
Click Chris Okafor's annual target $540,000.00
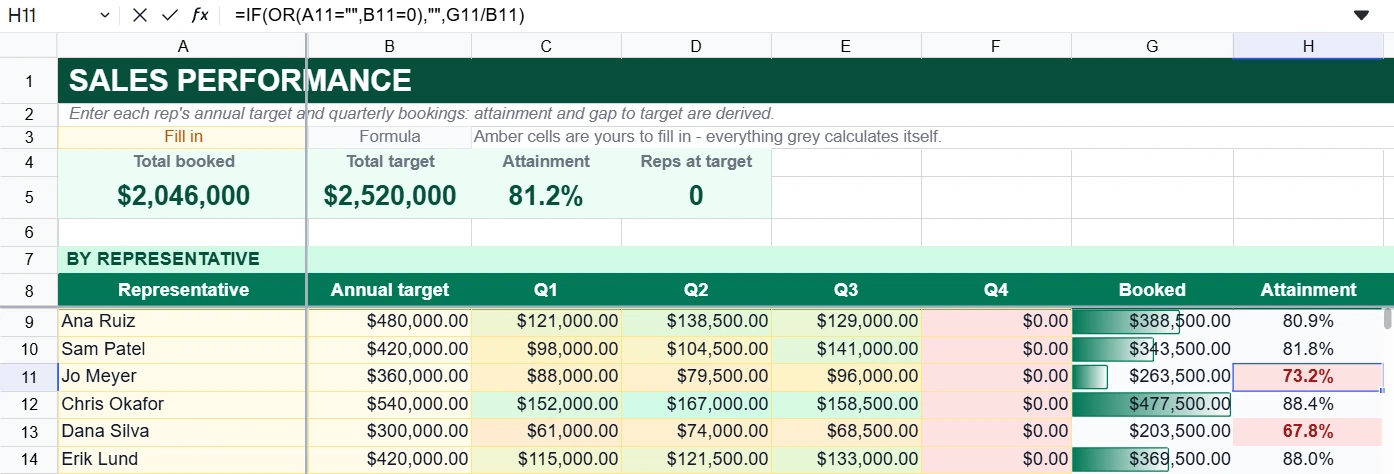coord(389,404)
